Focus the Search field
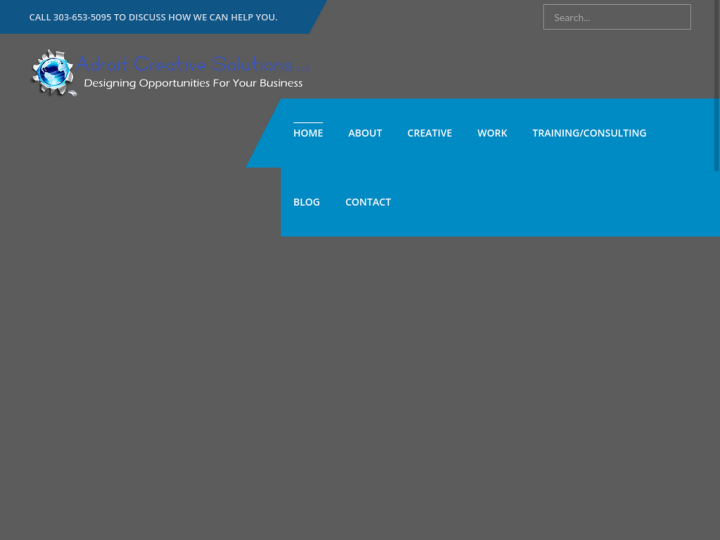 616,17
